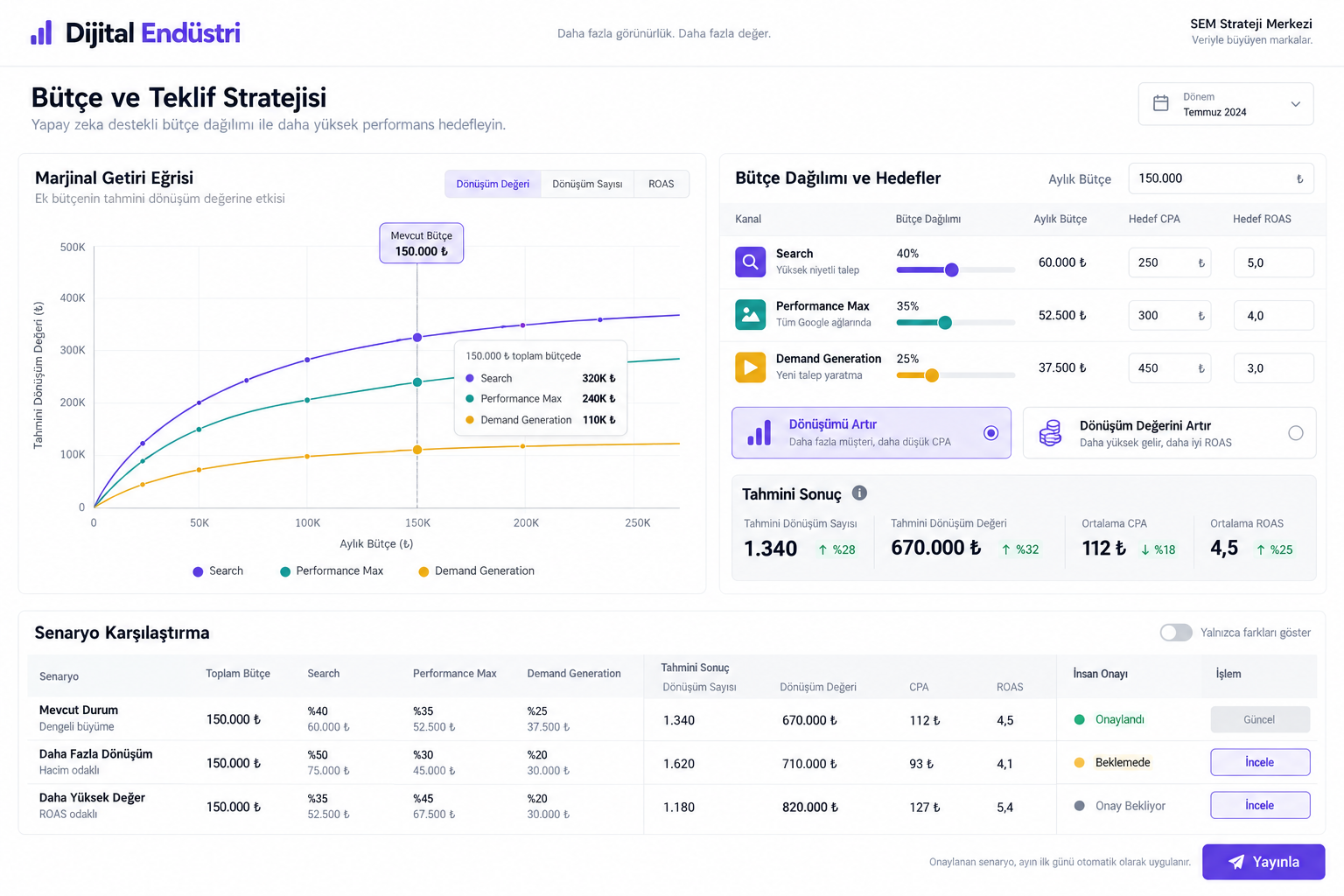Toggle Demand Generation series in chart legend
This screenshot has height=896, width=1344.
(477, 570)
